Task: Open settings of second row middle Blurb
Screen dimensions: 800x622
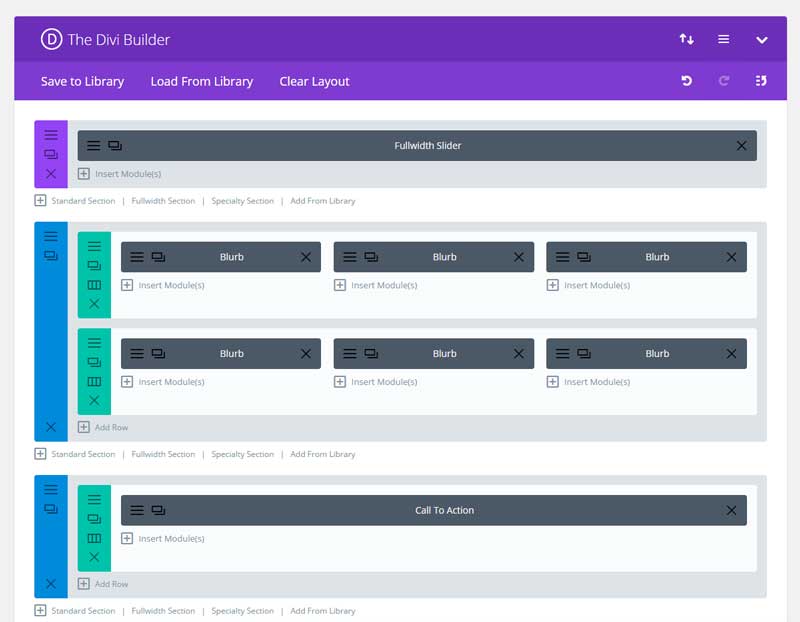Action: [349, 353]
